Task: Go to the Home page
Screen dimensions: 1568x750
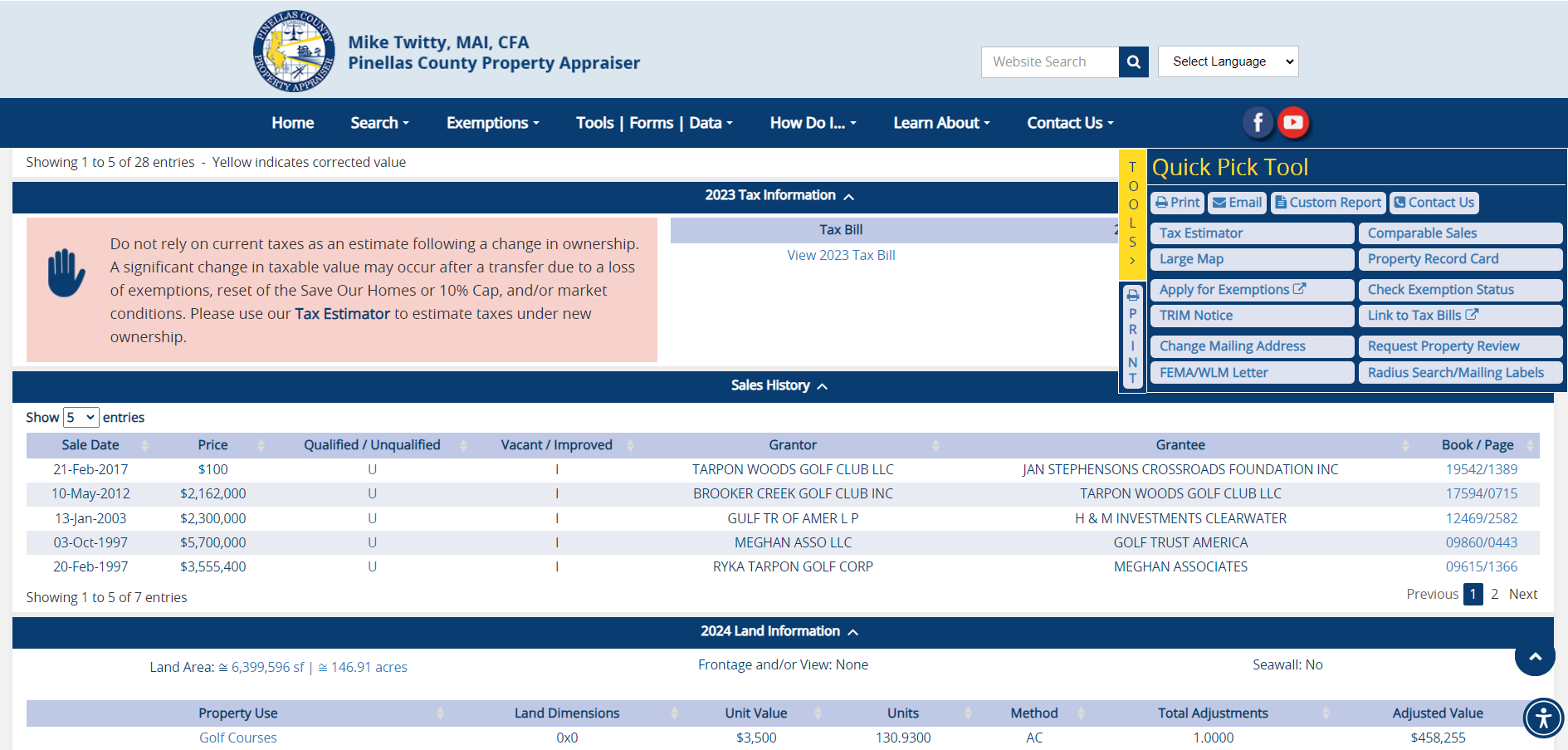Action: pyautogui.click(x=293, y=123)
